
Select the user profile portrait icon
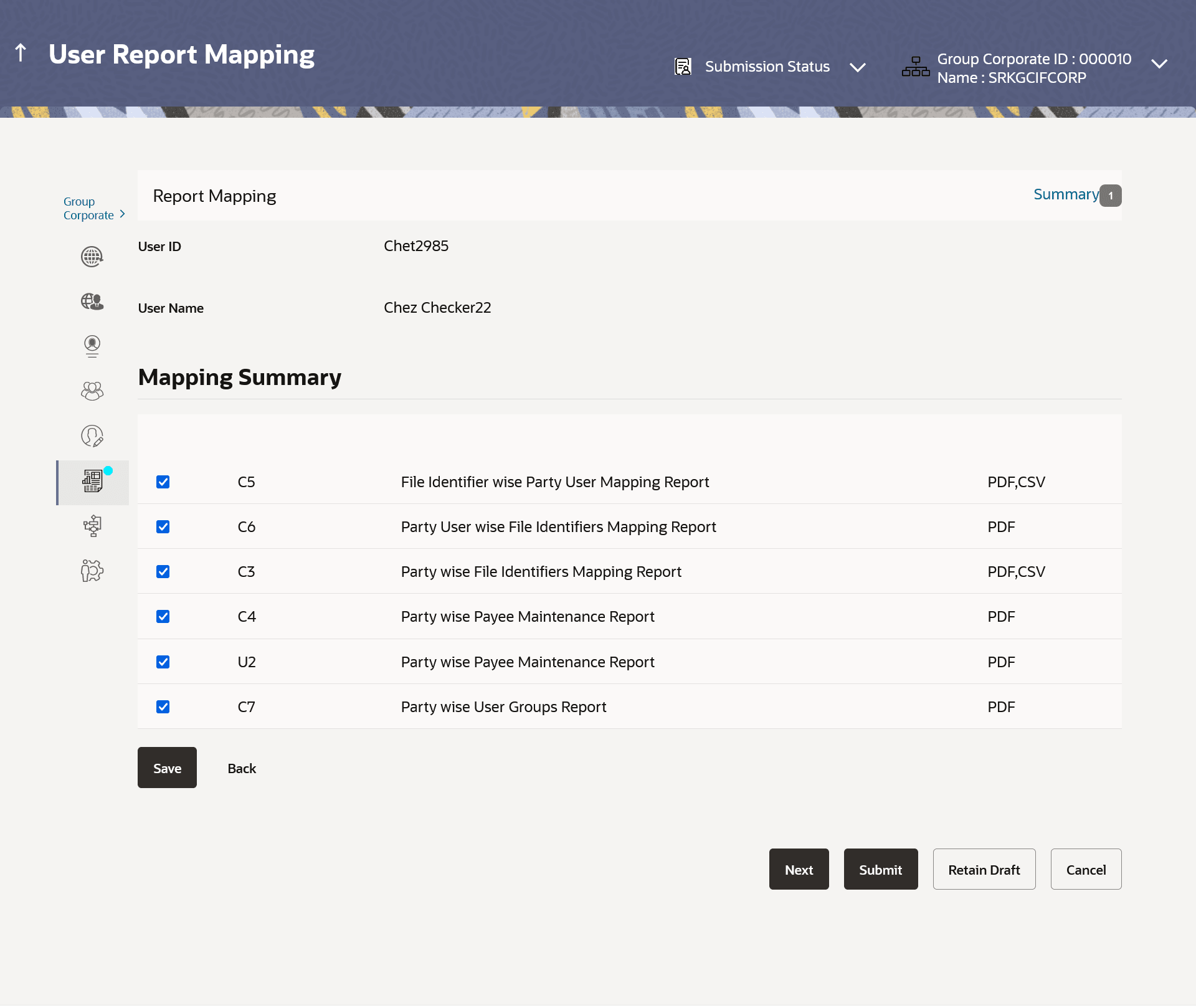point(92,346)
